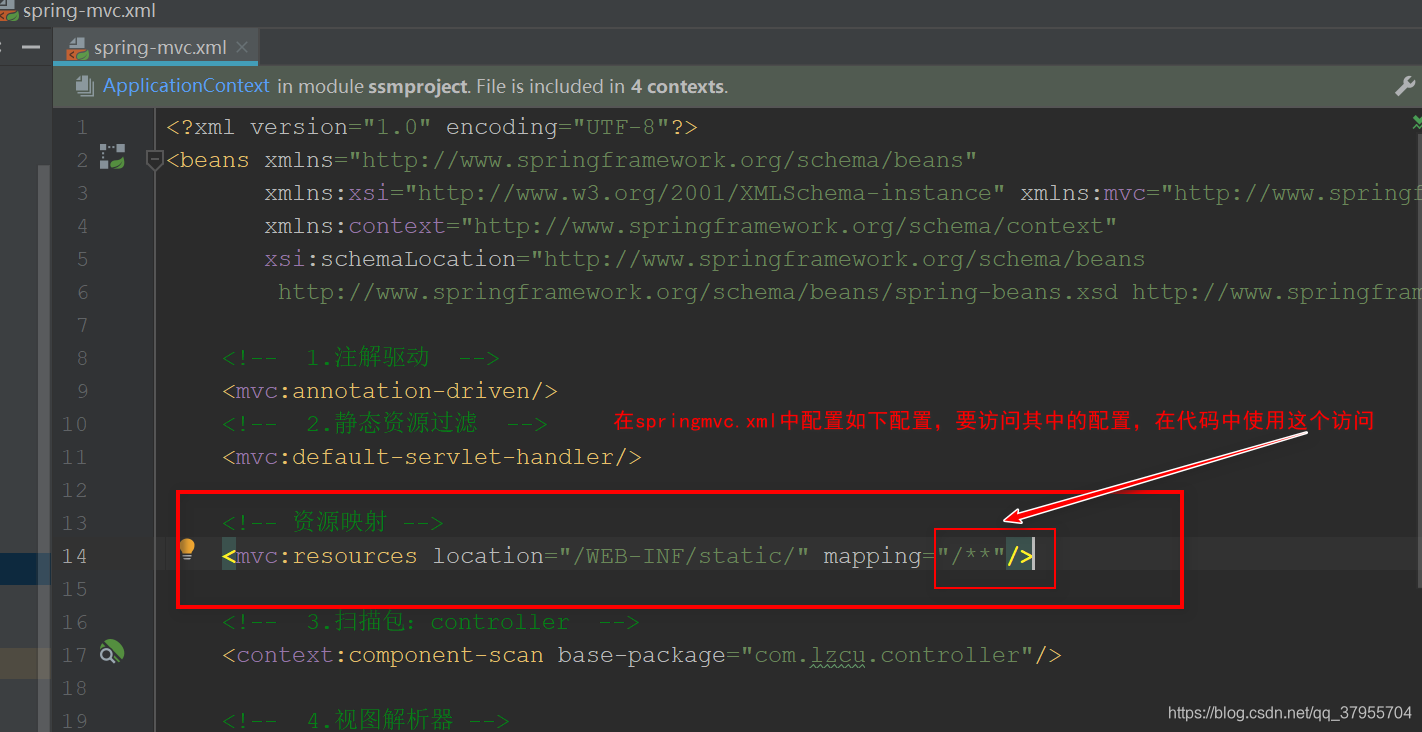Click the 扫描包 controller comment on line 16
Image resolution: width=1422 pixels, height=732 pixels.
(430, 622)
